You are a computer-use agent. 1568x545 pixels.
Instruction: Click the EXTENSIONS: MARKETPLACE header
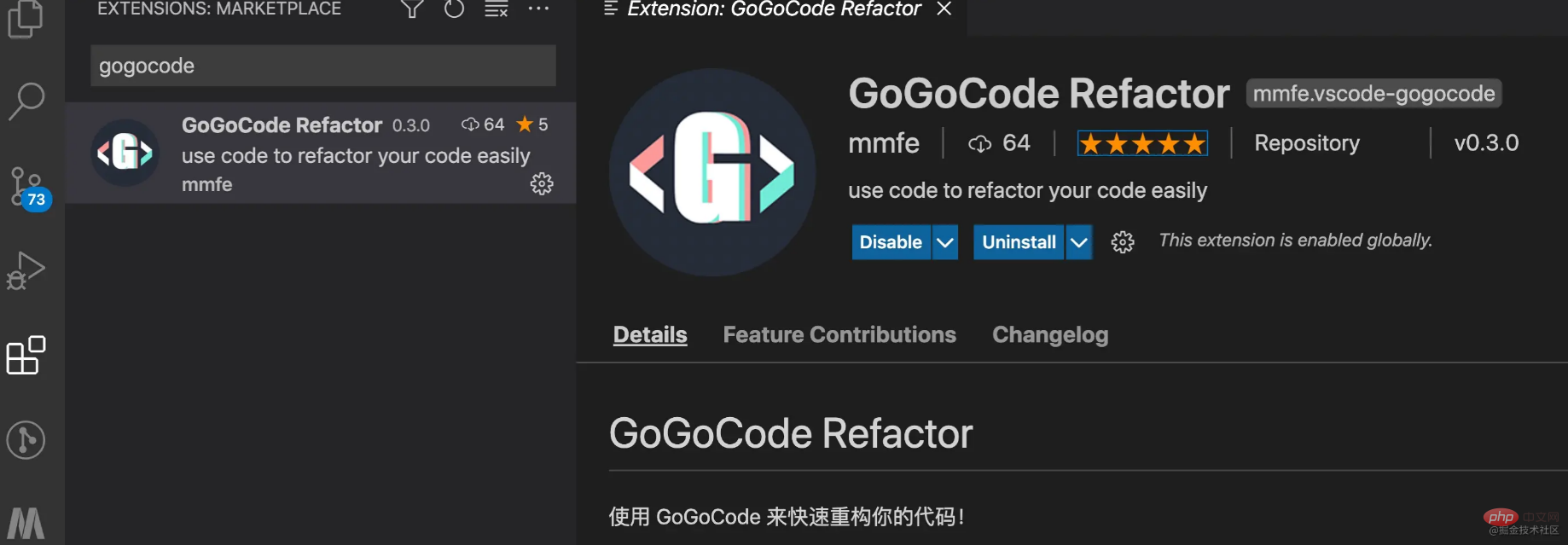coord(219,9)
